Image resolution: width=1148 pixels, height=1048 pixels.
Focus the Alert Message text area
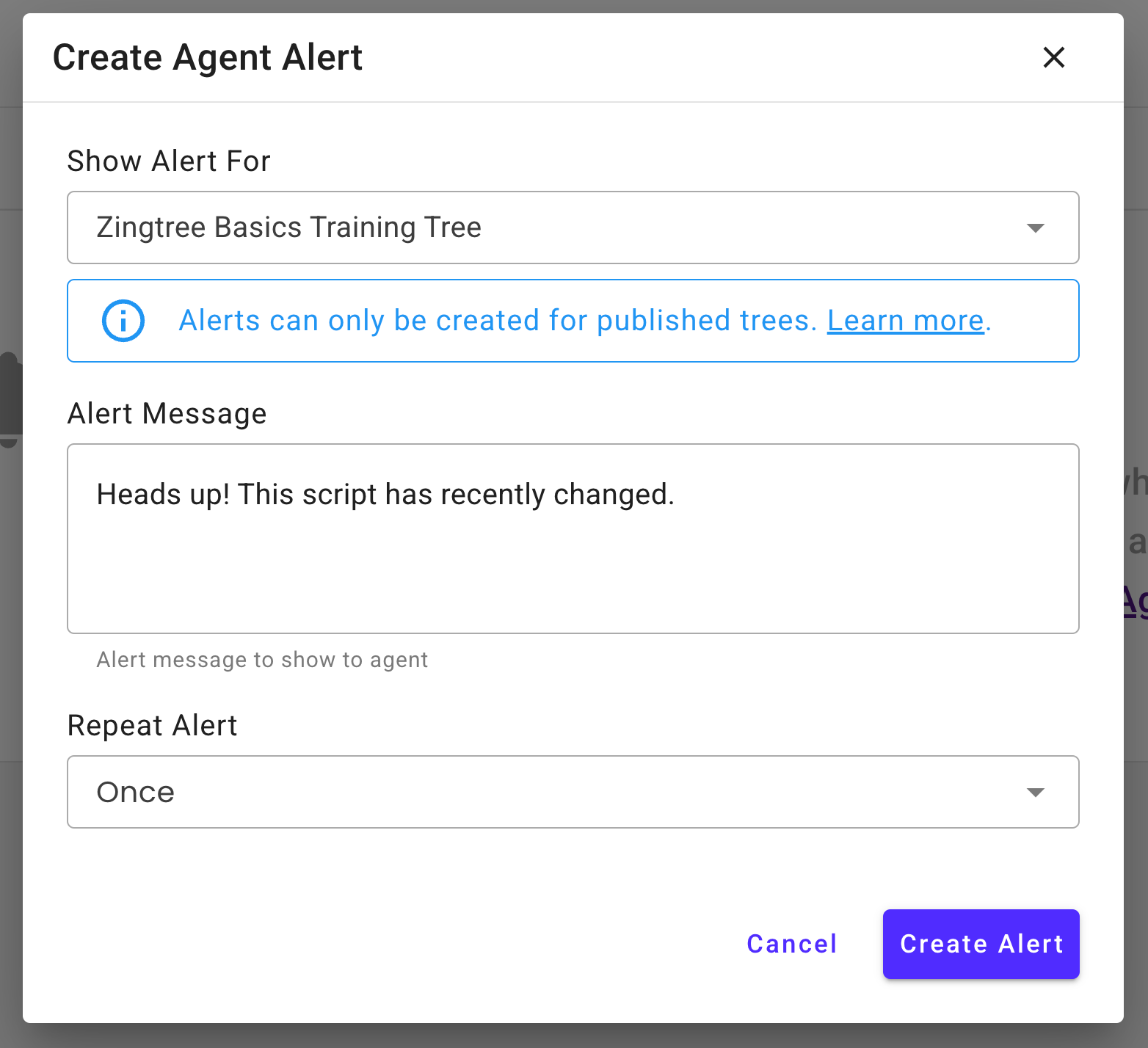point(573,539)
